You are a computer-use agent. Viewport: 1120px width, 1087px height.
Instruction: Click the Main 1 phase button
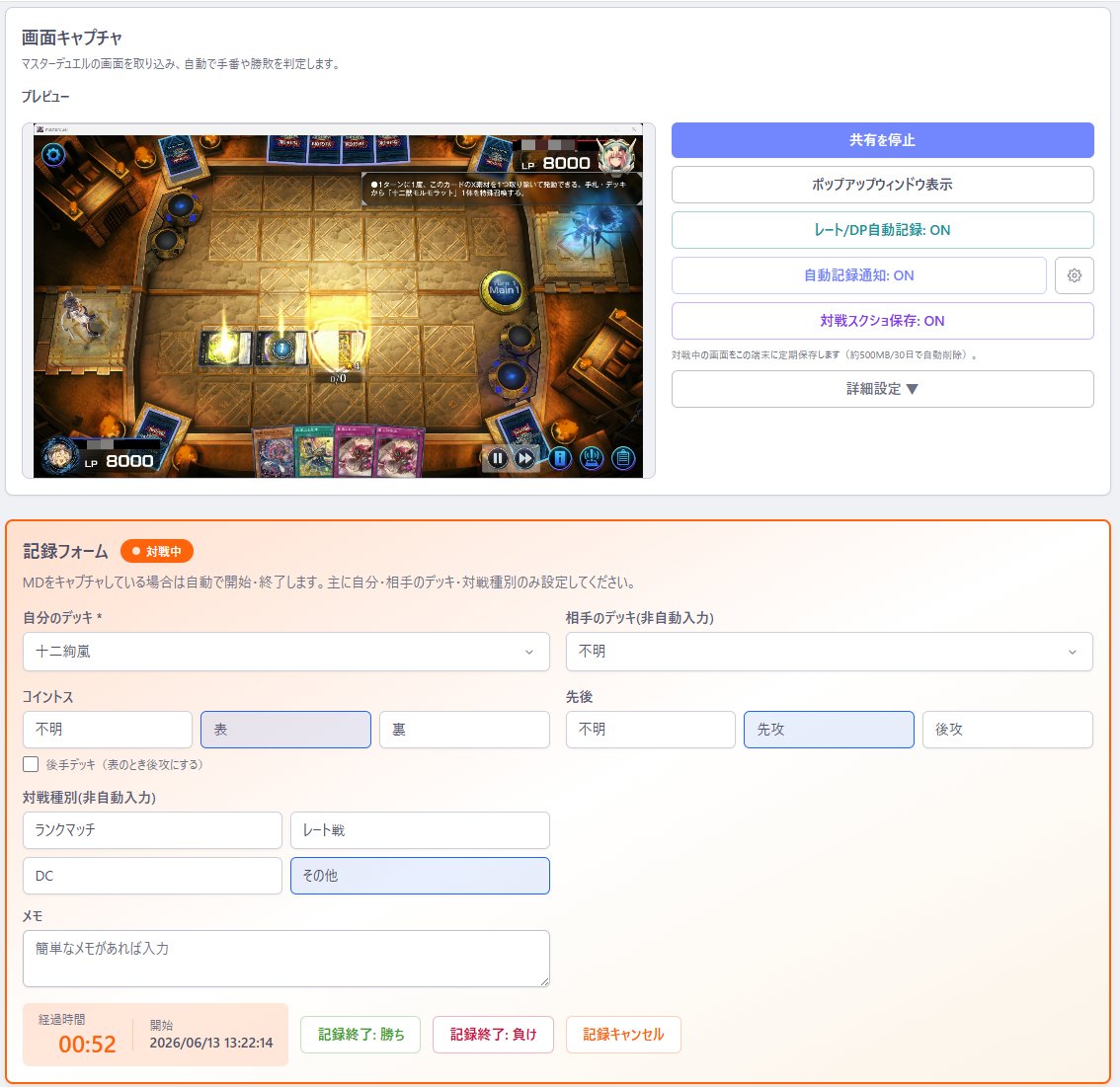point(502,290)
